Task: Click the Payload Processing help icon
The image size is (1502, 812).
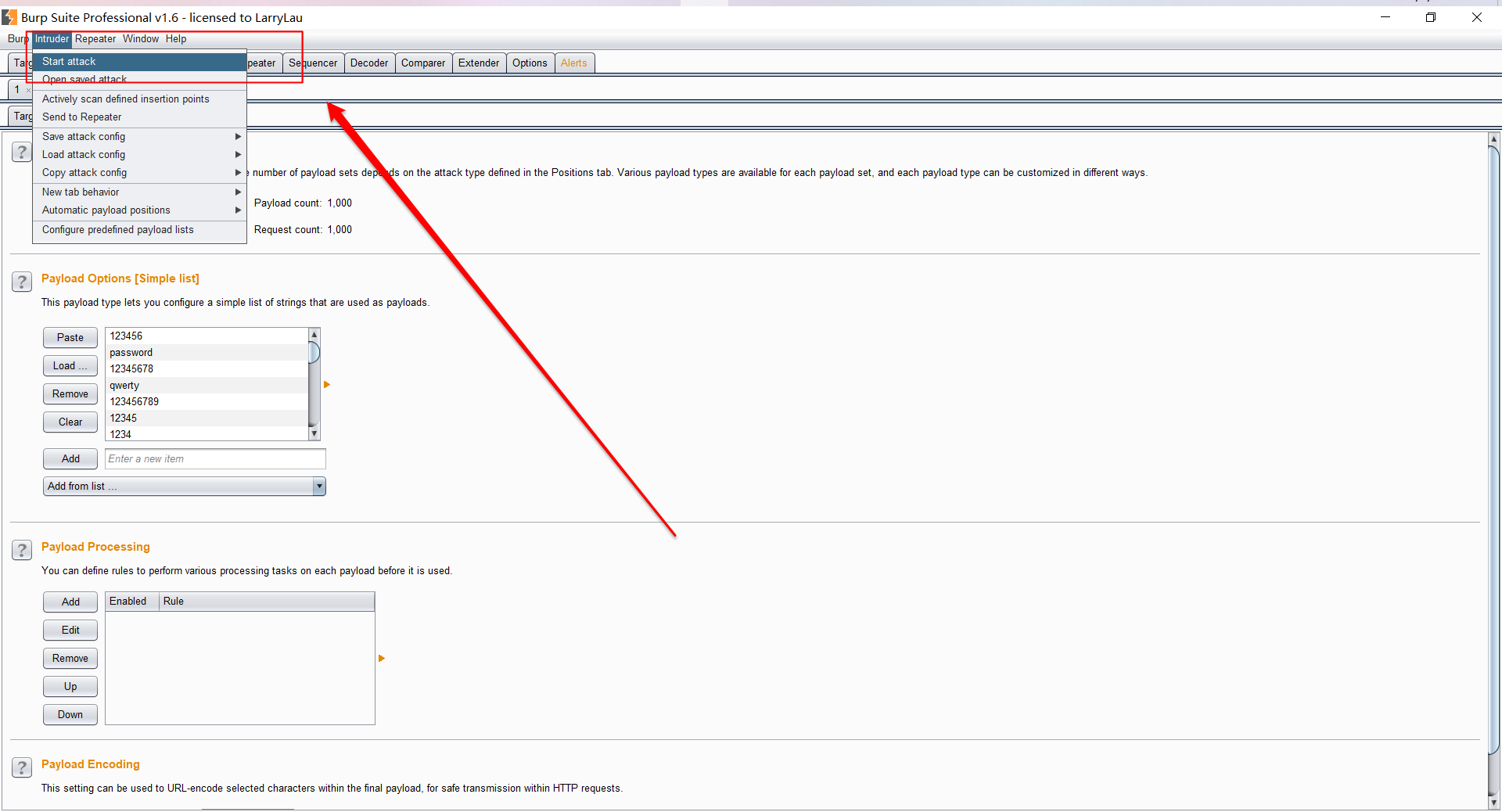Action: point(22,550)
